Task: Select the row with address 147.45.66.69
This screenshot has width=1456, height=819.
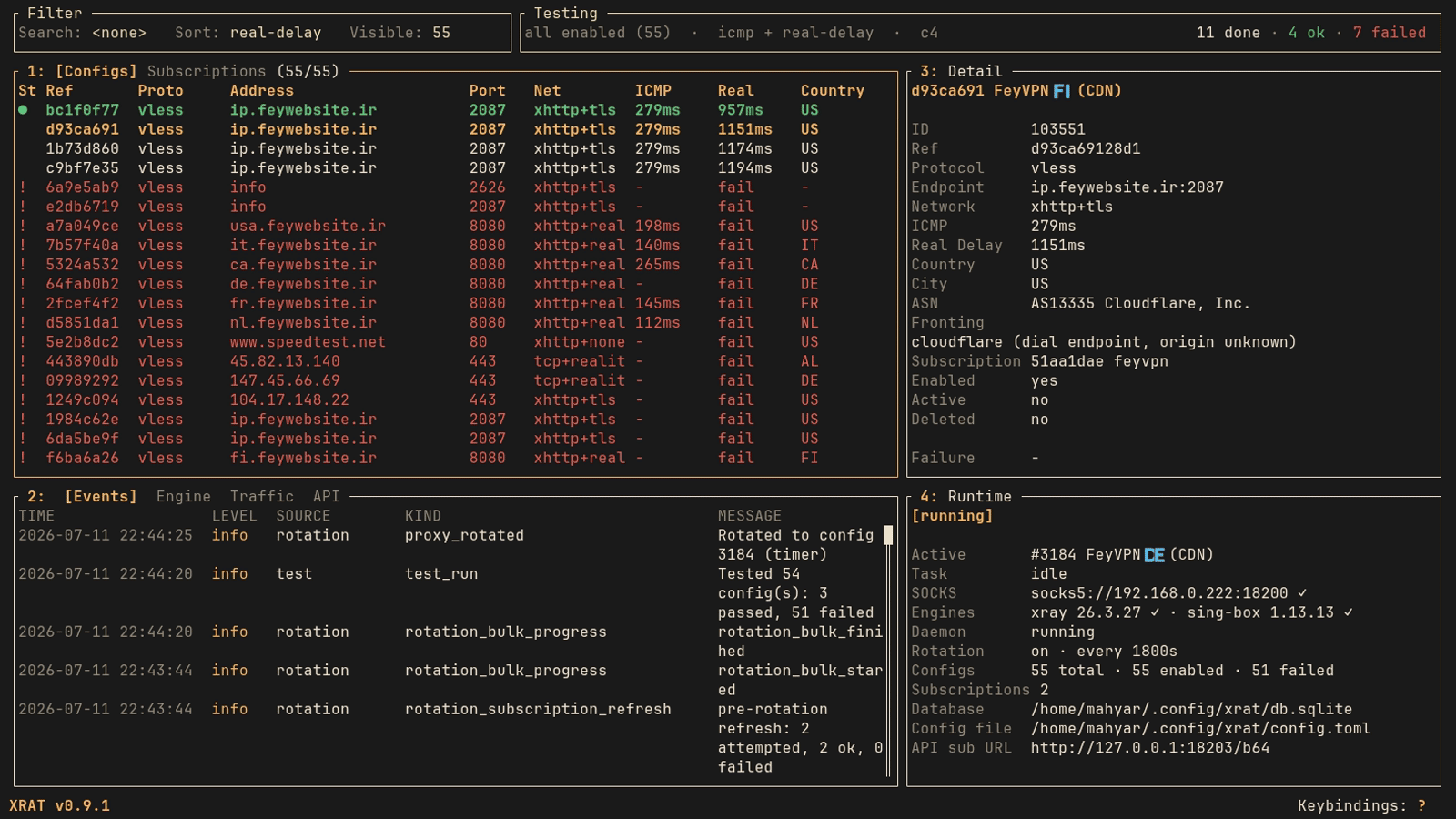Action: click(x=455, y=380)
